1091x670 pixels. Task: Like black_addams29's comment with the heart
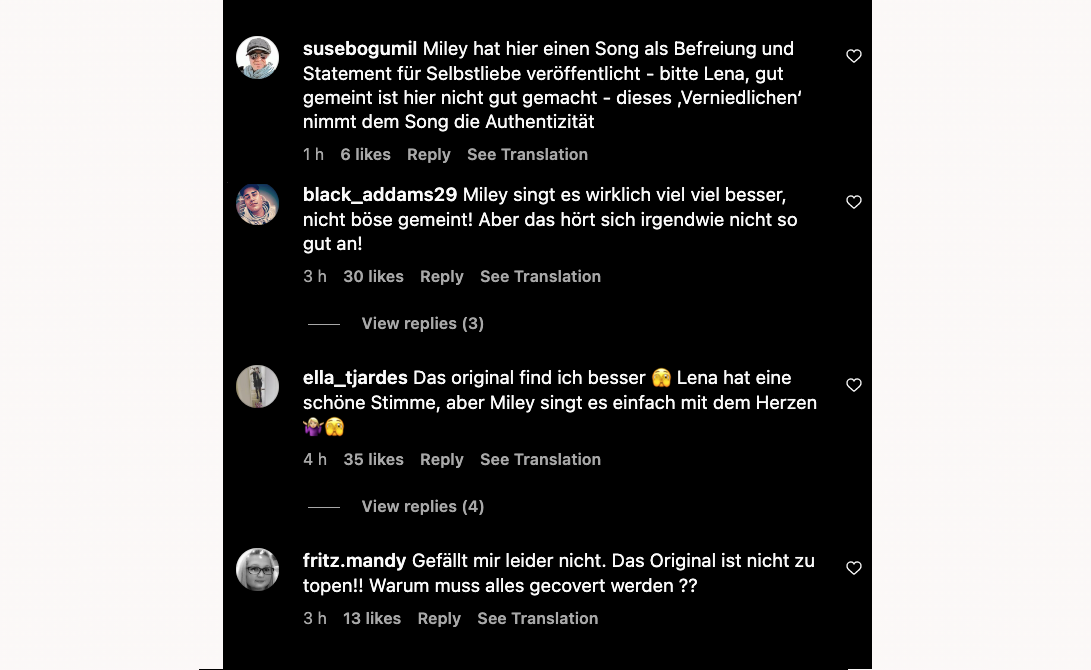854,202
